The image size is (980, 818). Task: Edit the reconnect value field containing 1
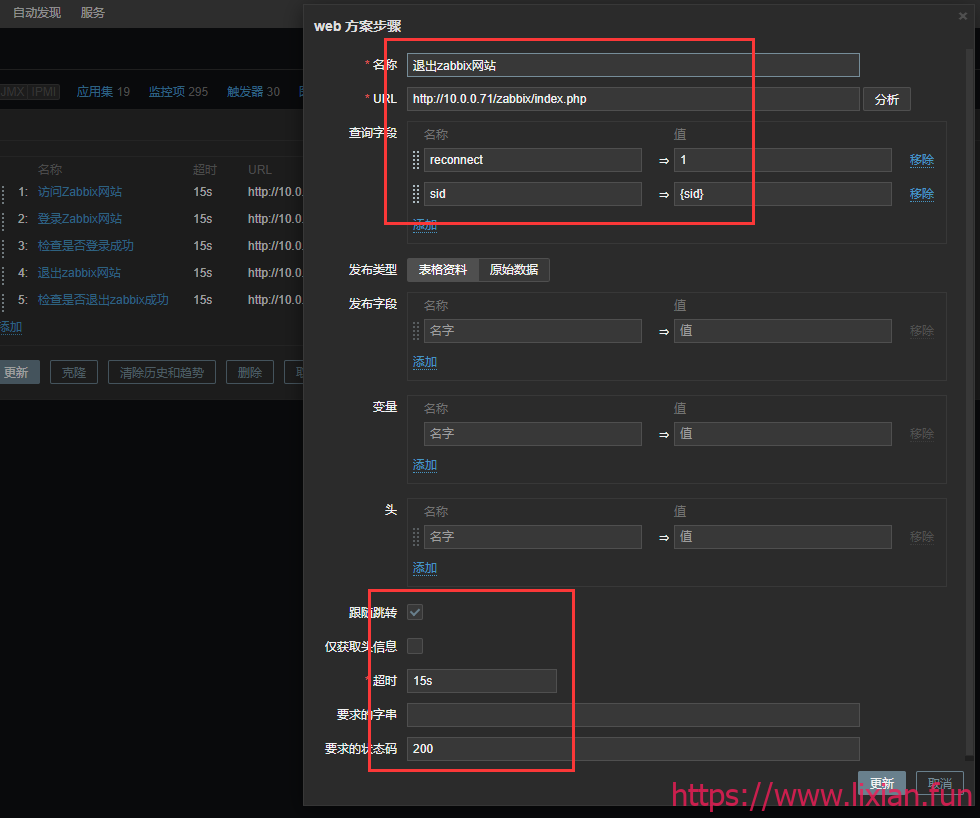tap(782, 160)
